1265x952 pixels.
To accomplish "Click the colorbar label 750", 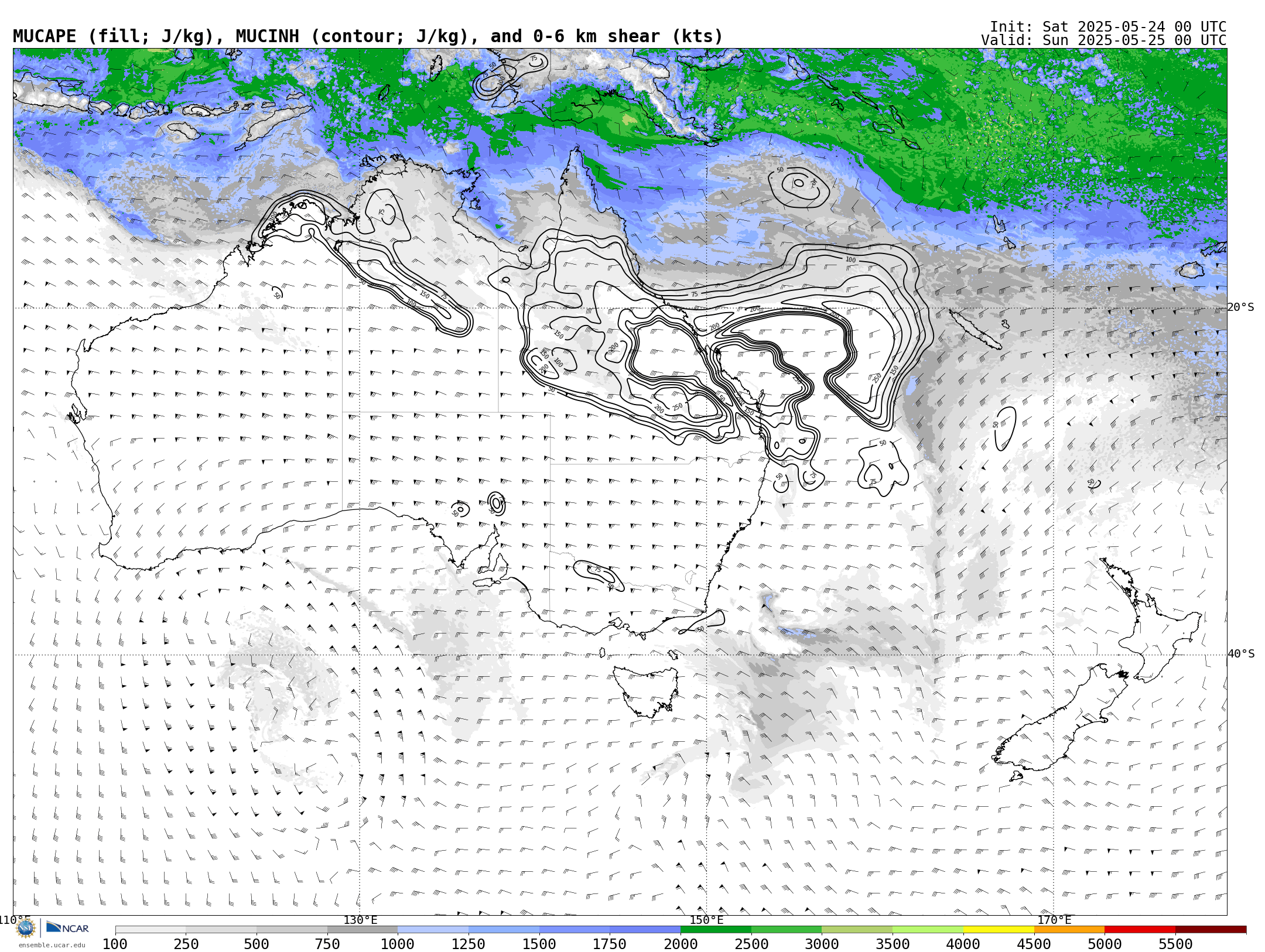I will point(327,944).
